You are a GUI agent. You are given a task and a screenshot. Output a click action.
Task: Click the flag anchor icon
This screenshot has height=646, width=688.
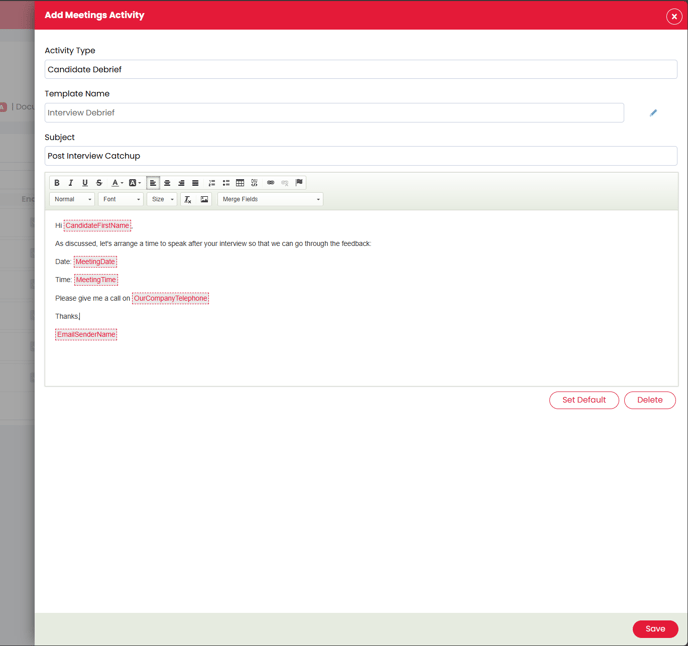pyautogui.click(x=299, y=183)
